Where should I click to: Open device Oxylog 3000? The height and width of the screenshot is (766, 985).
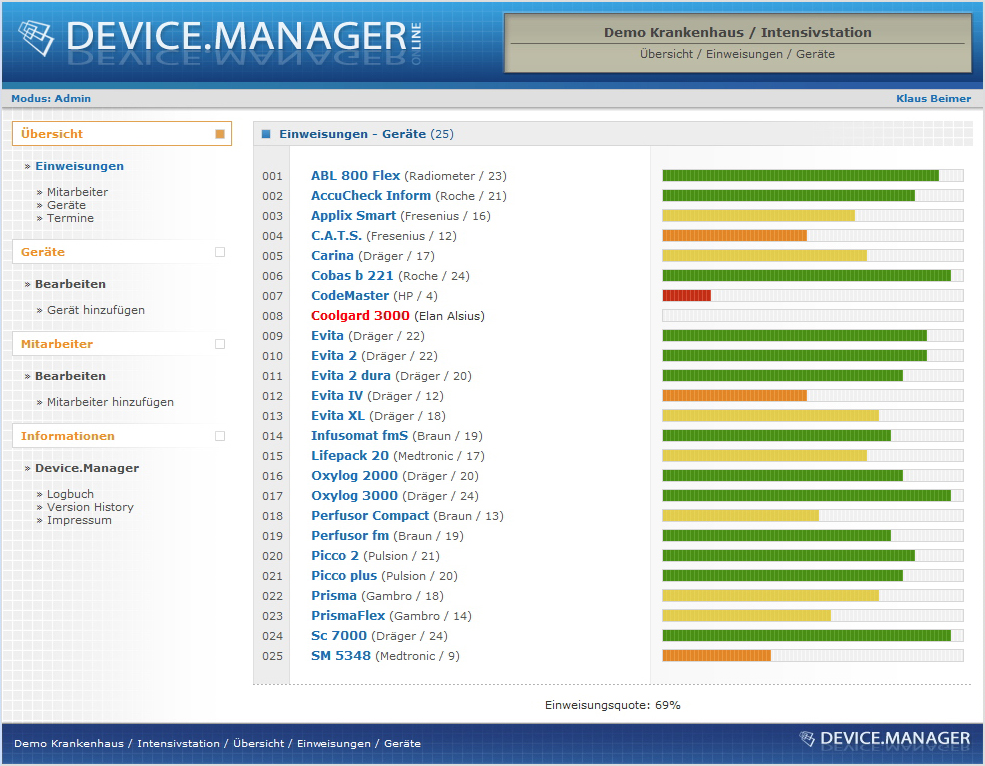coord(354,496)
